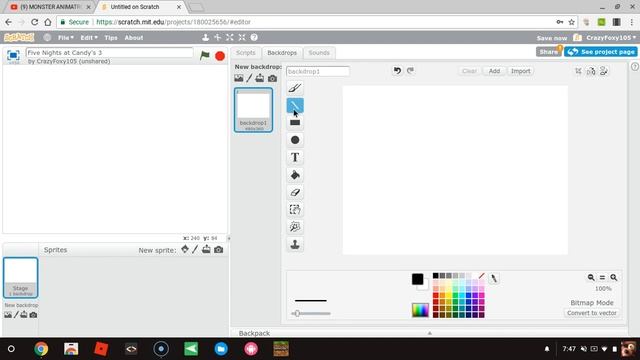Edit the project title field
The height and width of the screenshot is (360, 640).
(x=109, y=53)
